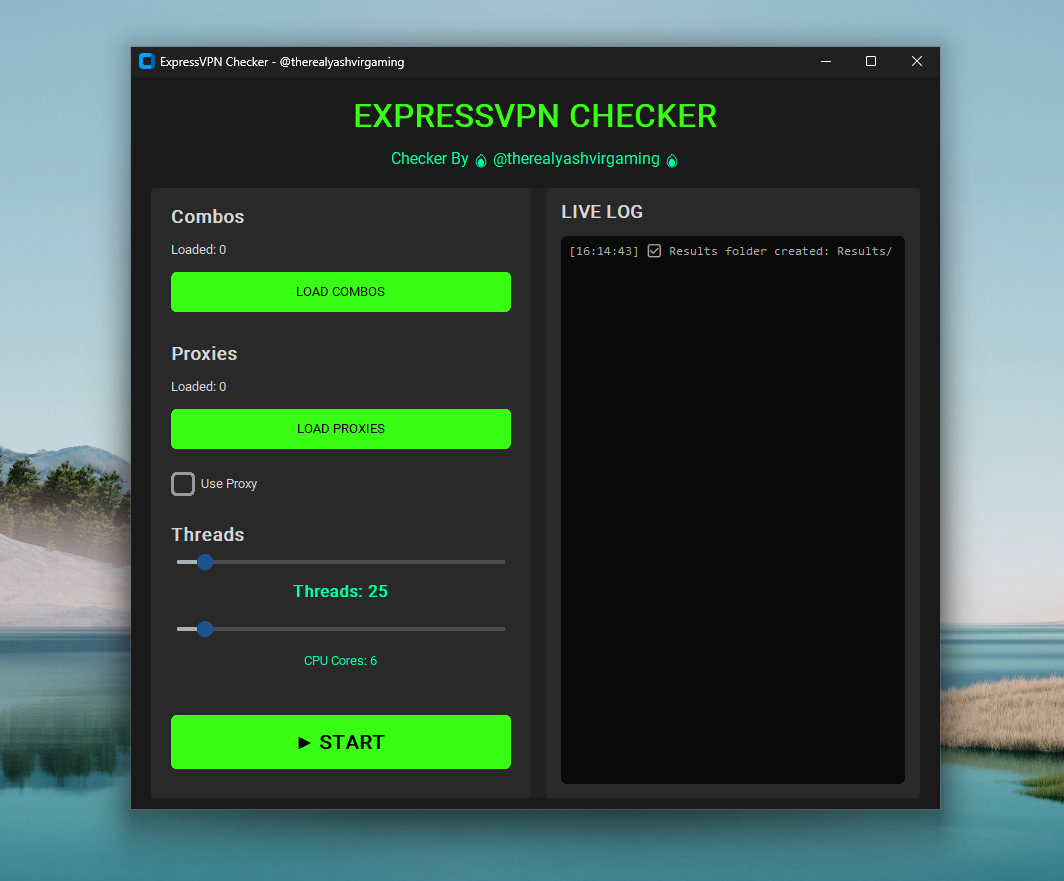Viewport: 1064px width, 881px height.
Task: Close the ExpressVPN Checker window
Action: point(917,61)
